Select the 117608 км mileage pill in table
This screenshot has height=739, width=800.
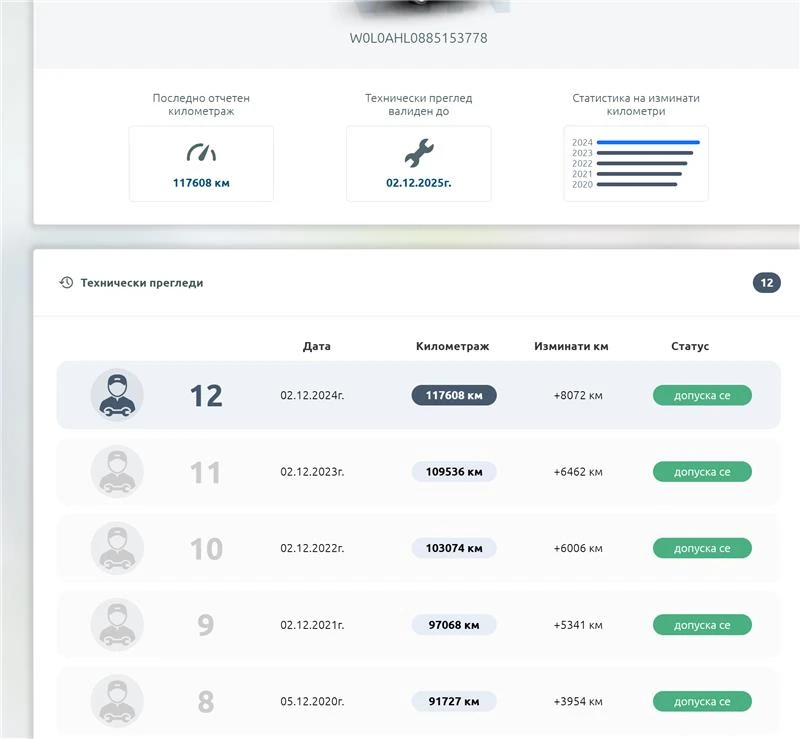[454, 395]
